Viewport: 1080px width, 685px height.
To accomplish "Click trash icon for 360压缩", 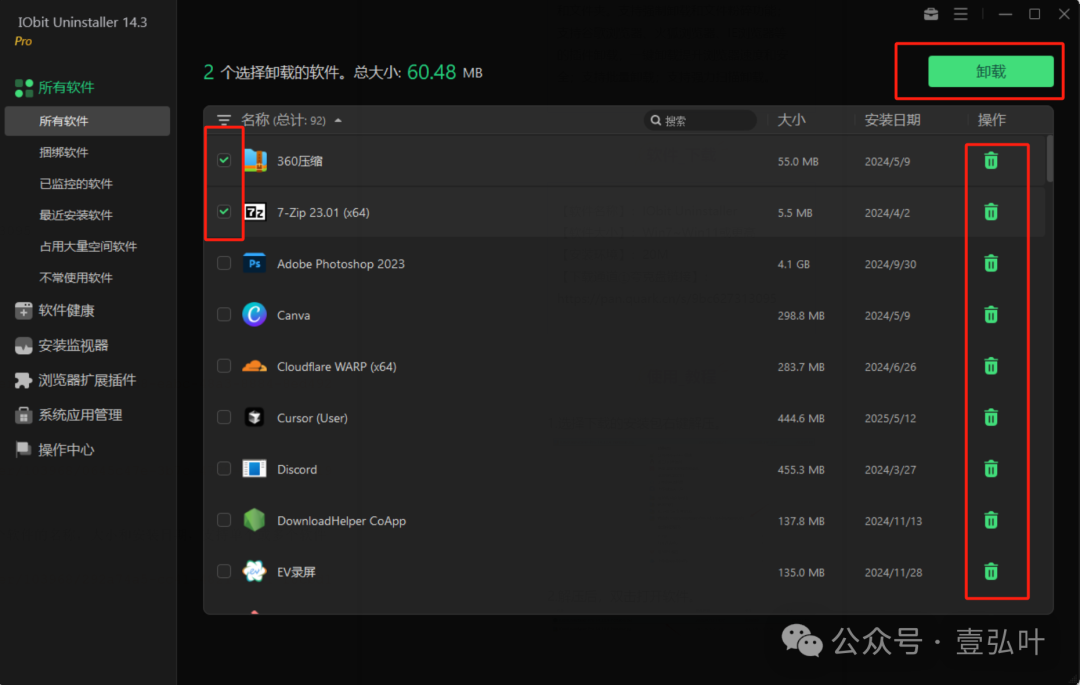I will (990, 160).
